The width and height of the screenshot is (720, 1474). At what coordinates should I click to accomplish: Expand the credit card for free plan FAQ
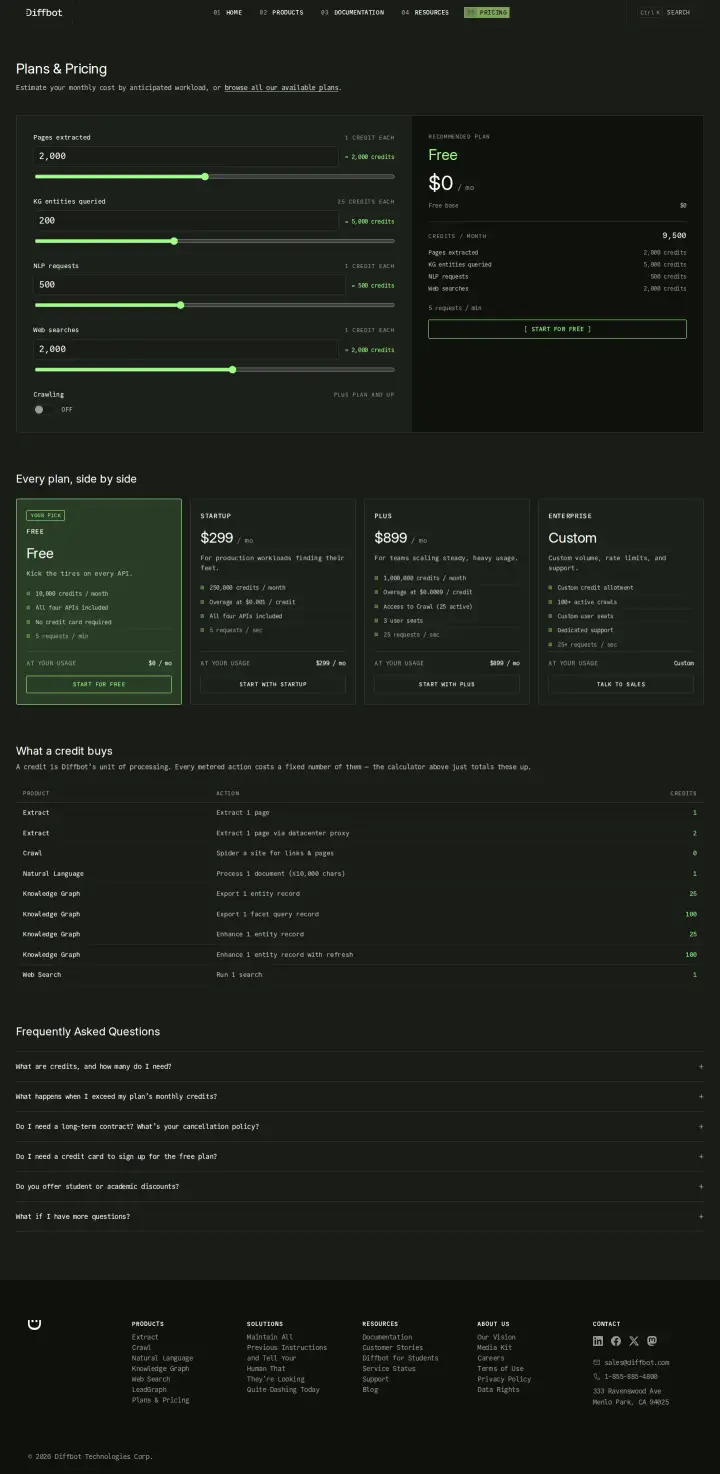click(x=359, y=1157)
